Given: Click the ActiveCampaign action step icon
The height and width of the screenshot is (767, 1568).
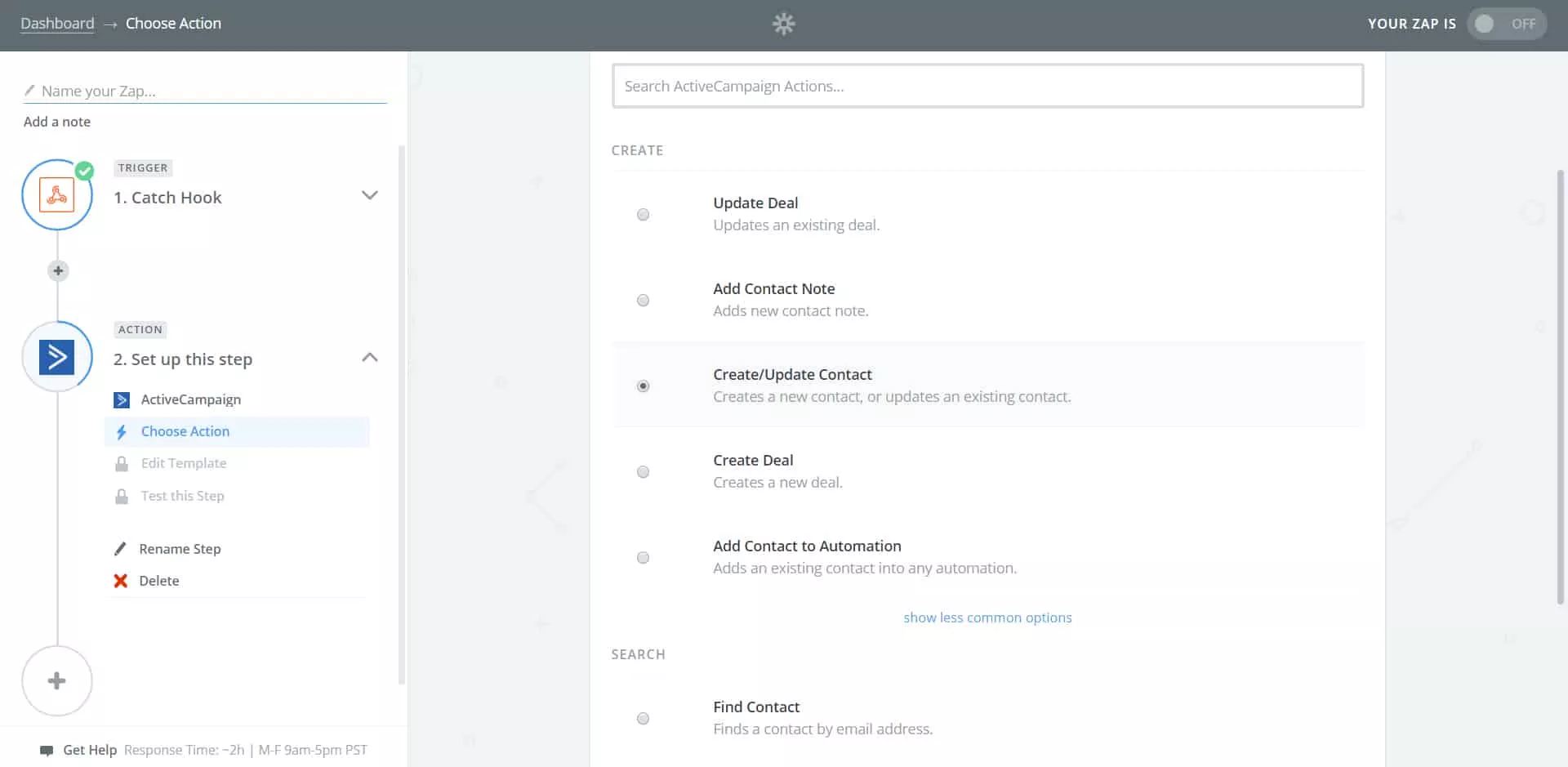Looking at the screenshot, I should point(57,357).
